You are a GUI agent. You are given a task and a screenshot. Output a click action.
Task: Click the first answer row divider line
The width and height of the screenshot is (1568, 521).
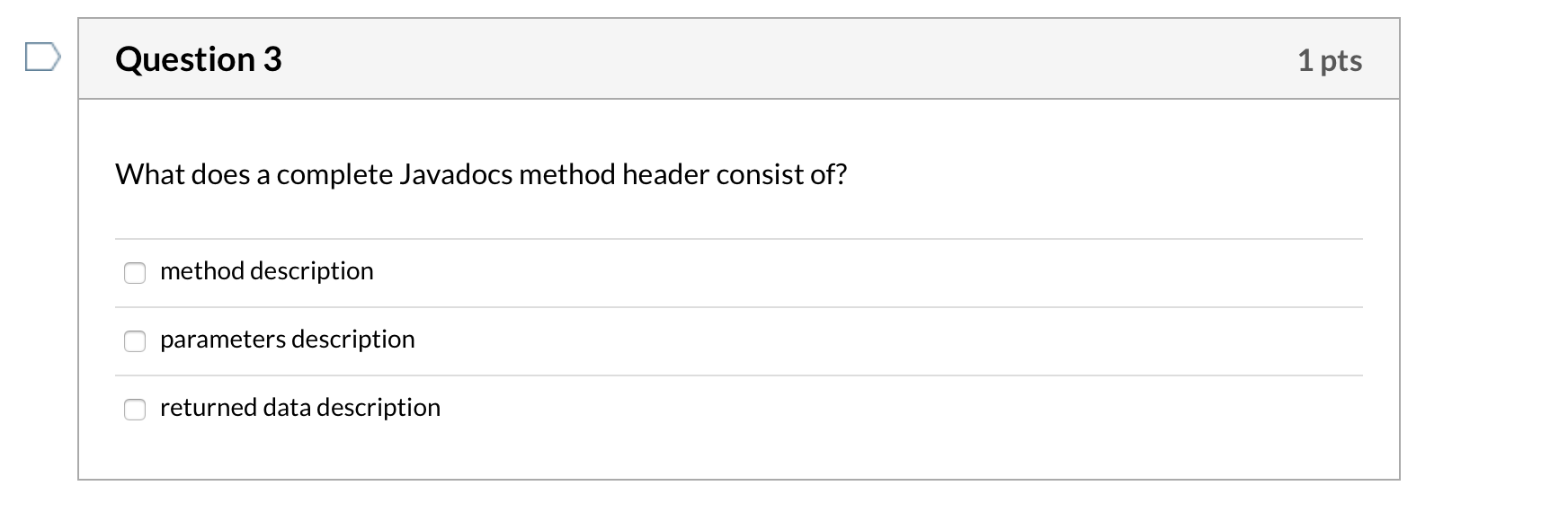740,237
